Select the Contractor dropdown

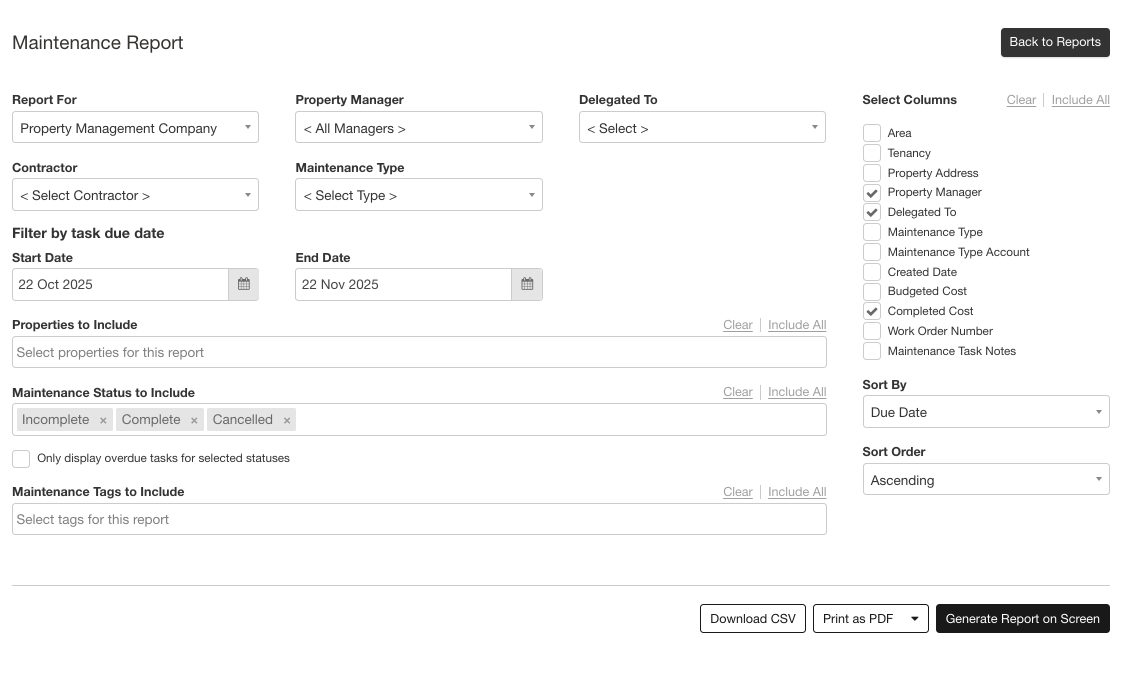tap(135, 195)
